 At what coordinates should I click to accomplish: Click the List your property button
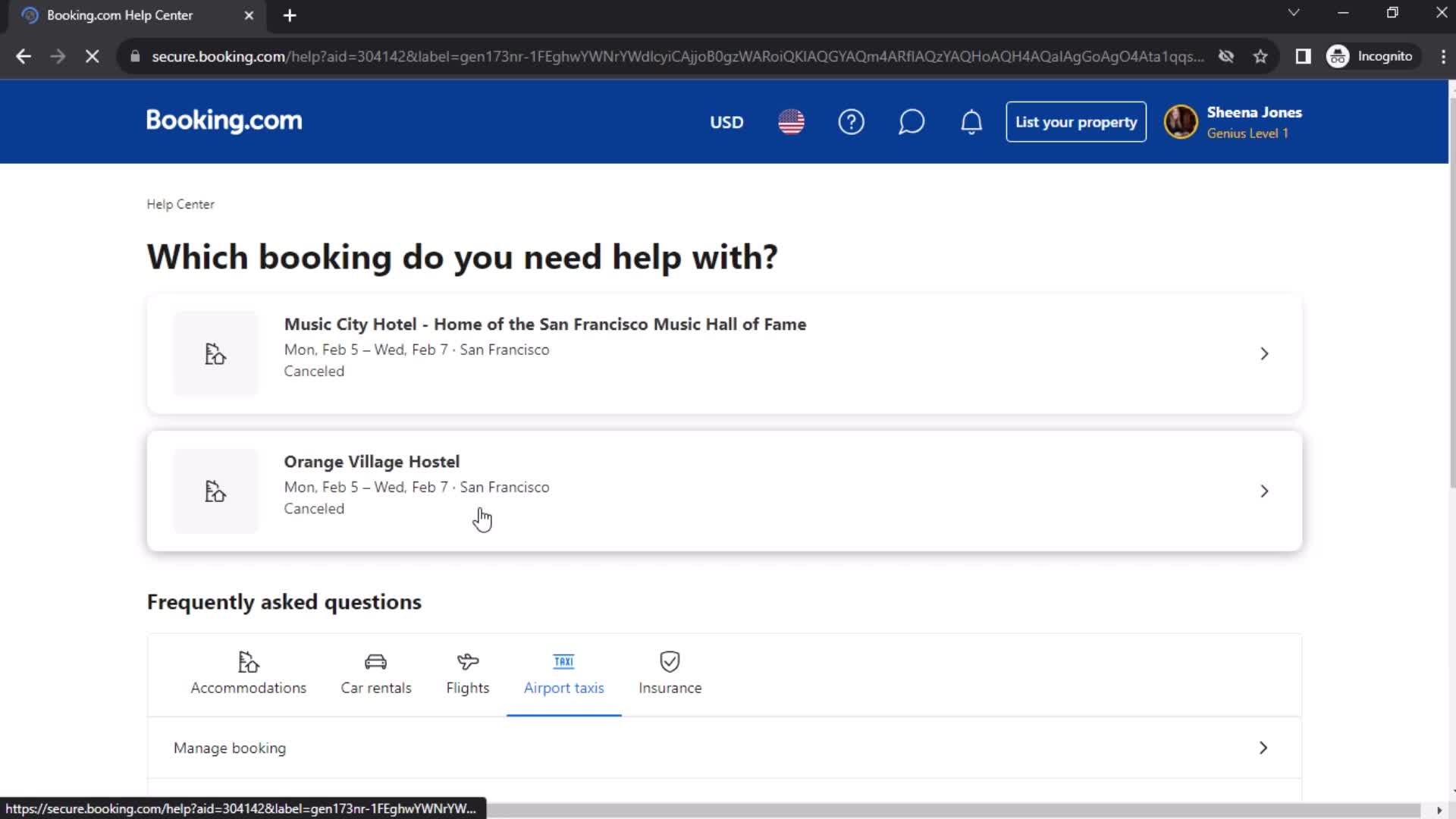1075,122
